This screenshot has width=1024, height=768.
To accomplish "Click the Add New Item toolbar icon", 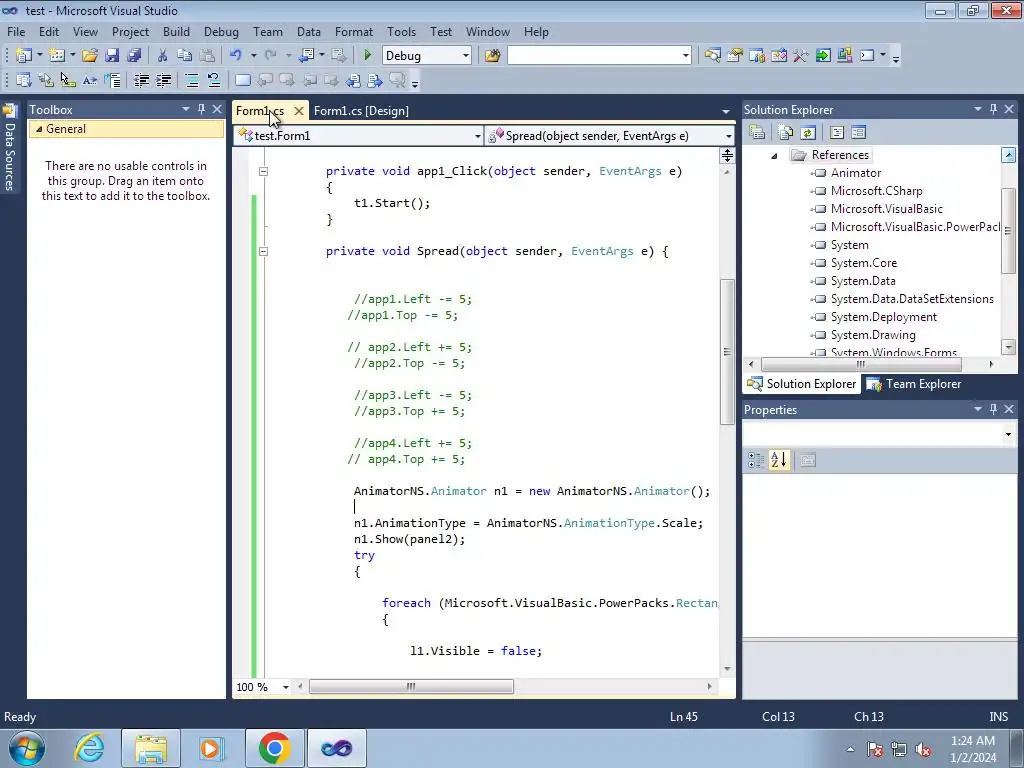I will coord(57,56).
